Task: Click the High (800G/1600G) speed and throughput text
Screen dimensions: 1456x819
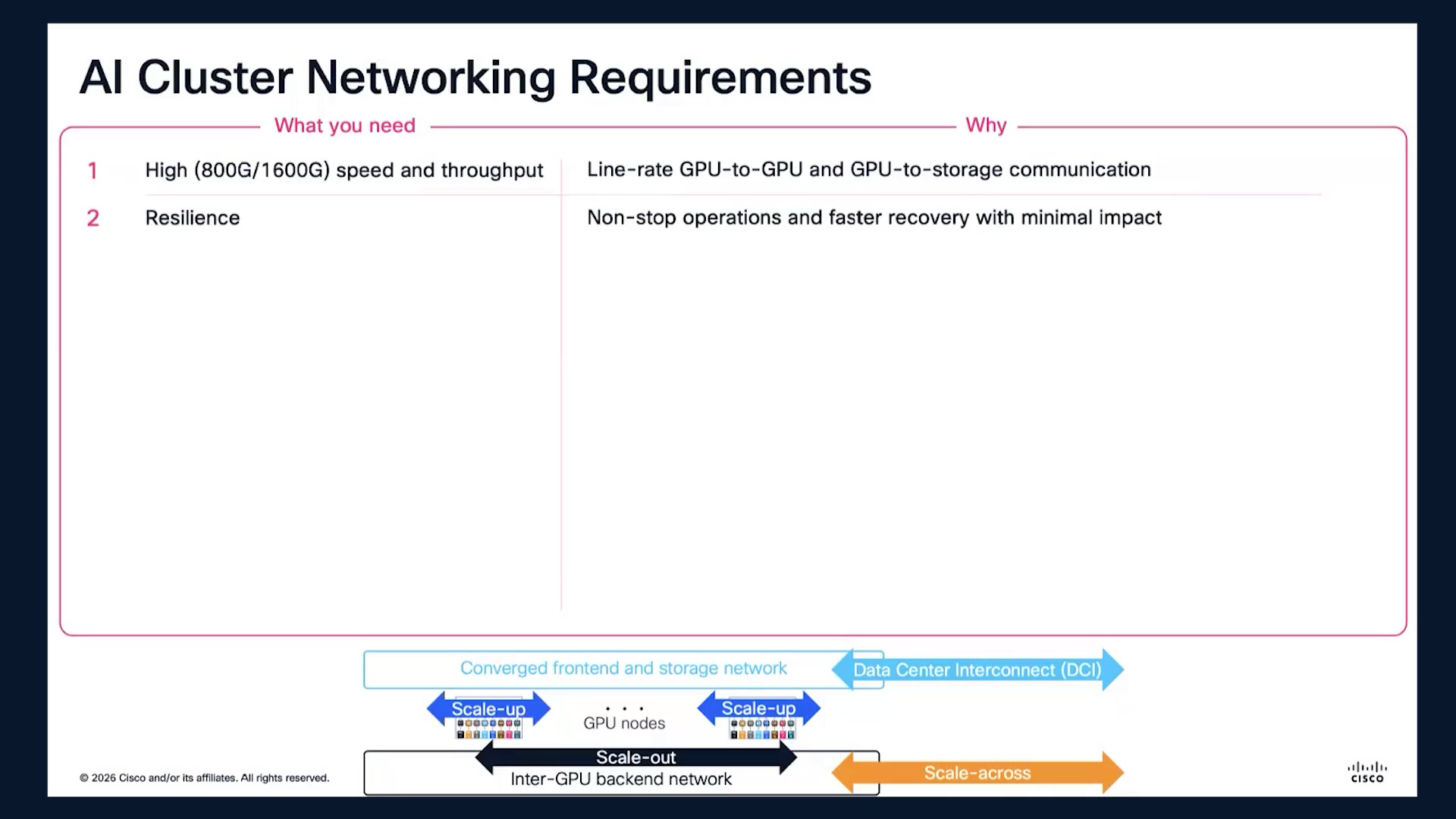Action: tap(344, 170)
